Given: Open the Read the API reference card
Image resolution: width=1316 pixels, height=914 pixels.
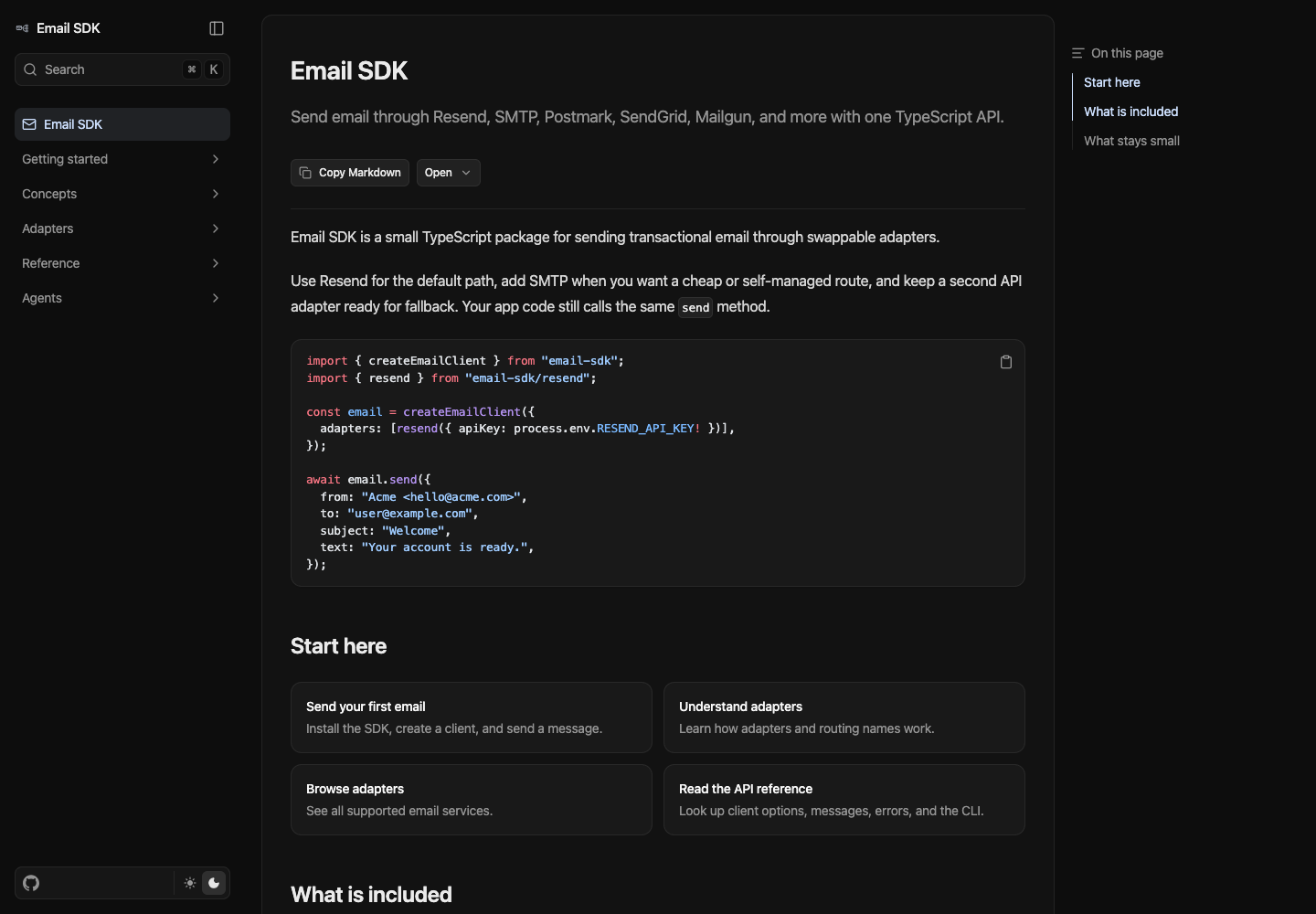Looking at the screenshot, I should (x=844, y=800).
